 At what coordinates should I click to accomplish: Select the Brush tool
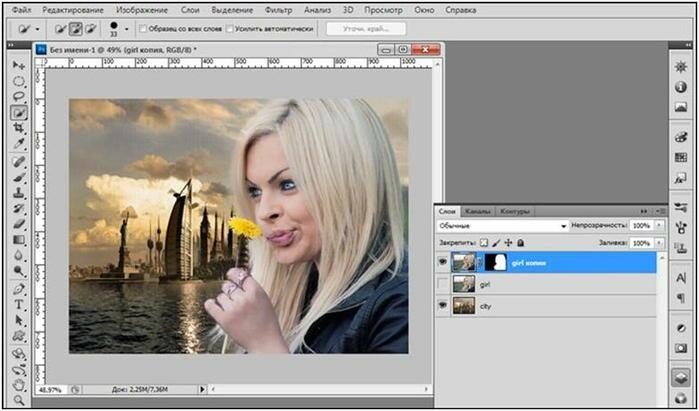[19, 178]
